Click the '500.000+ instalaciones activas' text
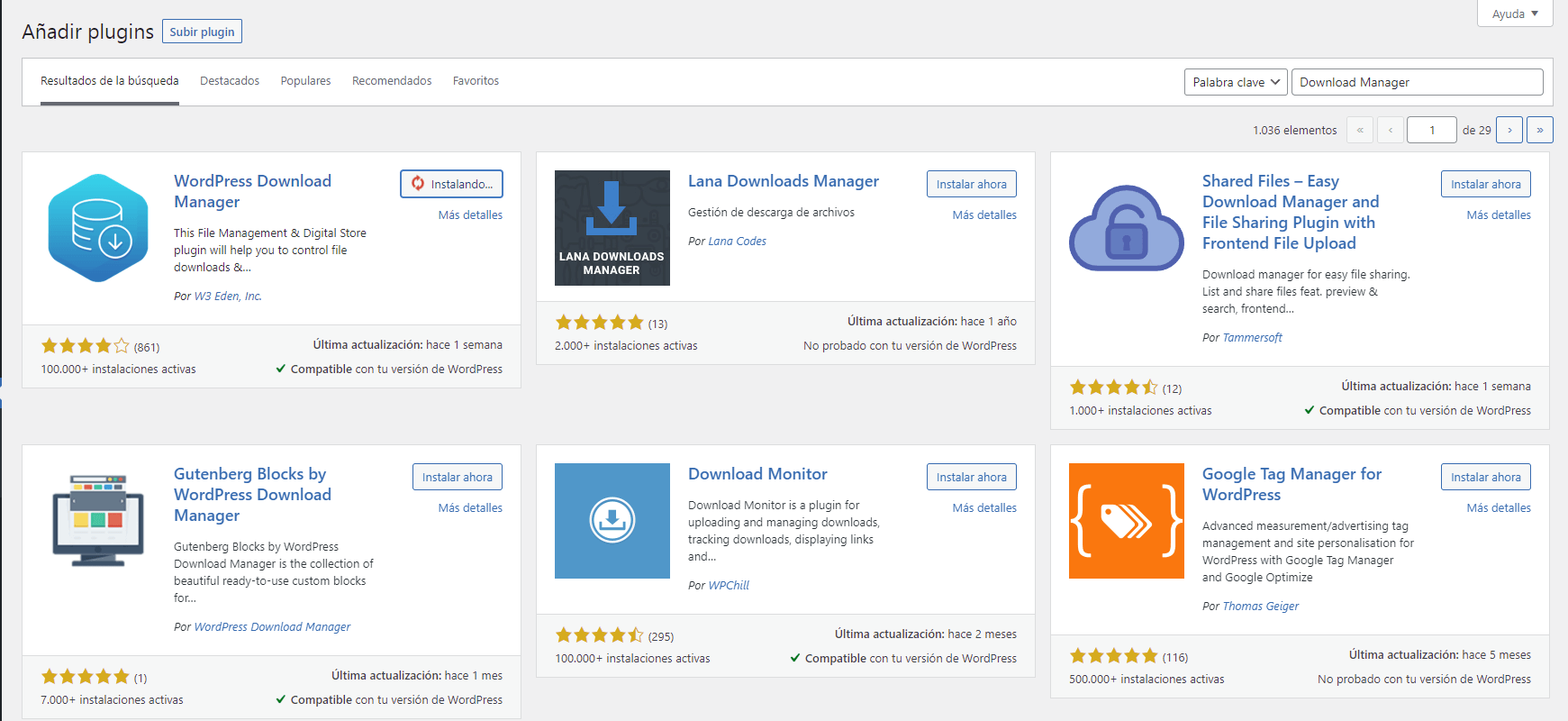This screenshot has height=721, width=1568. pyautogui.click(x=1147, y=680)
